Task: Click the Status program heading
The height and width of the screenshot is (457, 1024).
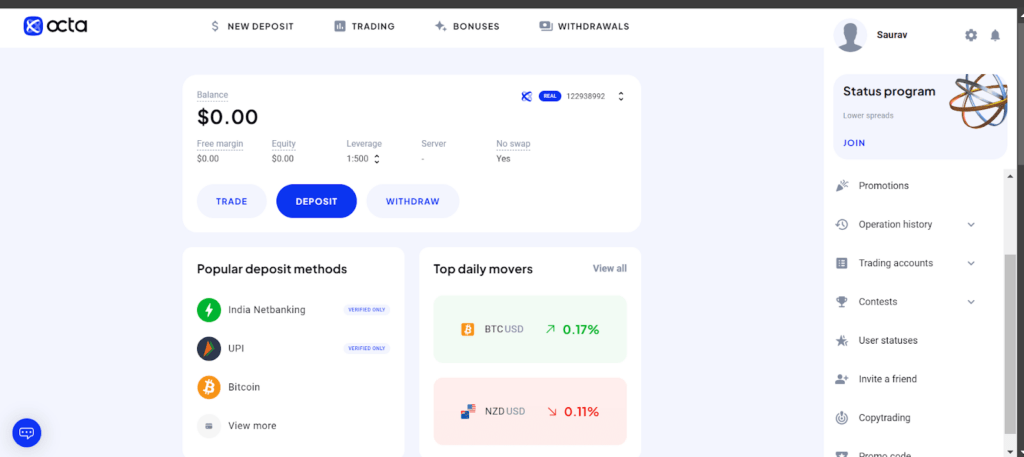Action: click(x=891, y=91)
